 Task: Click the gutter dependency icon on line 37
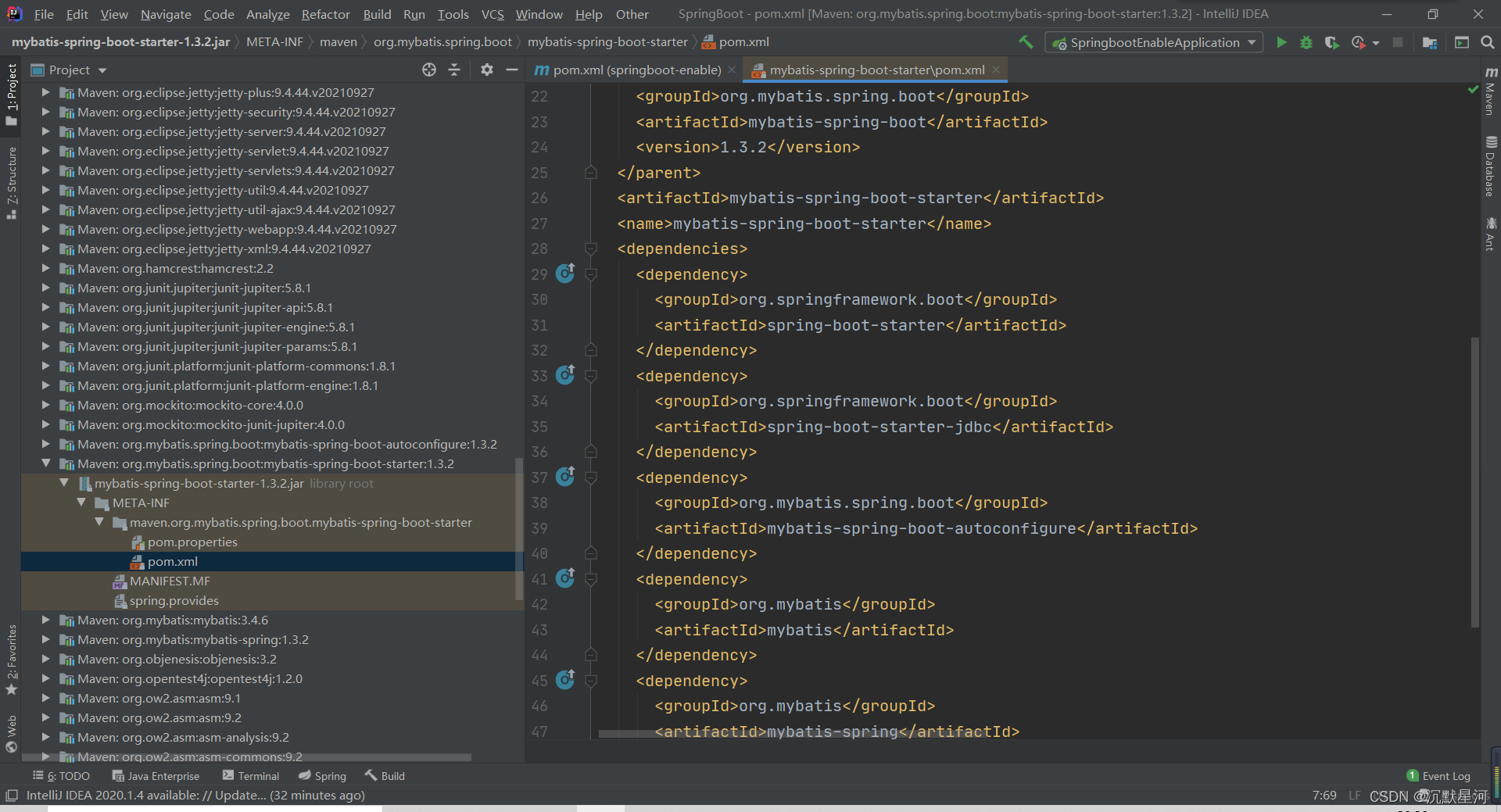[x=565, y=477]
